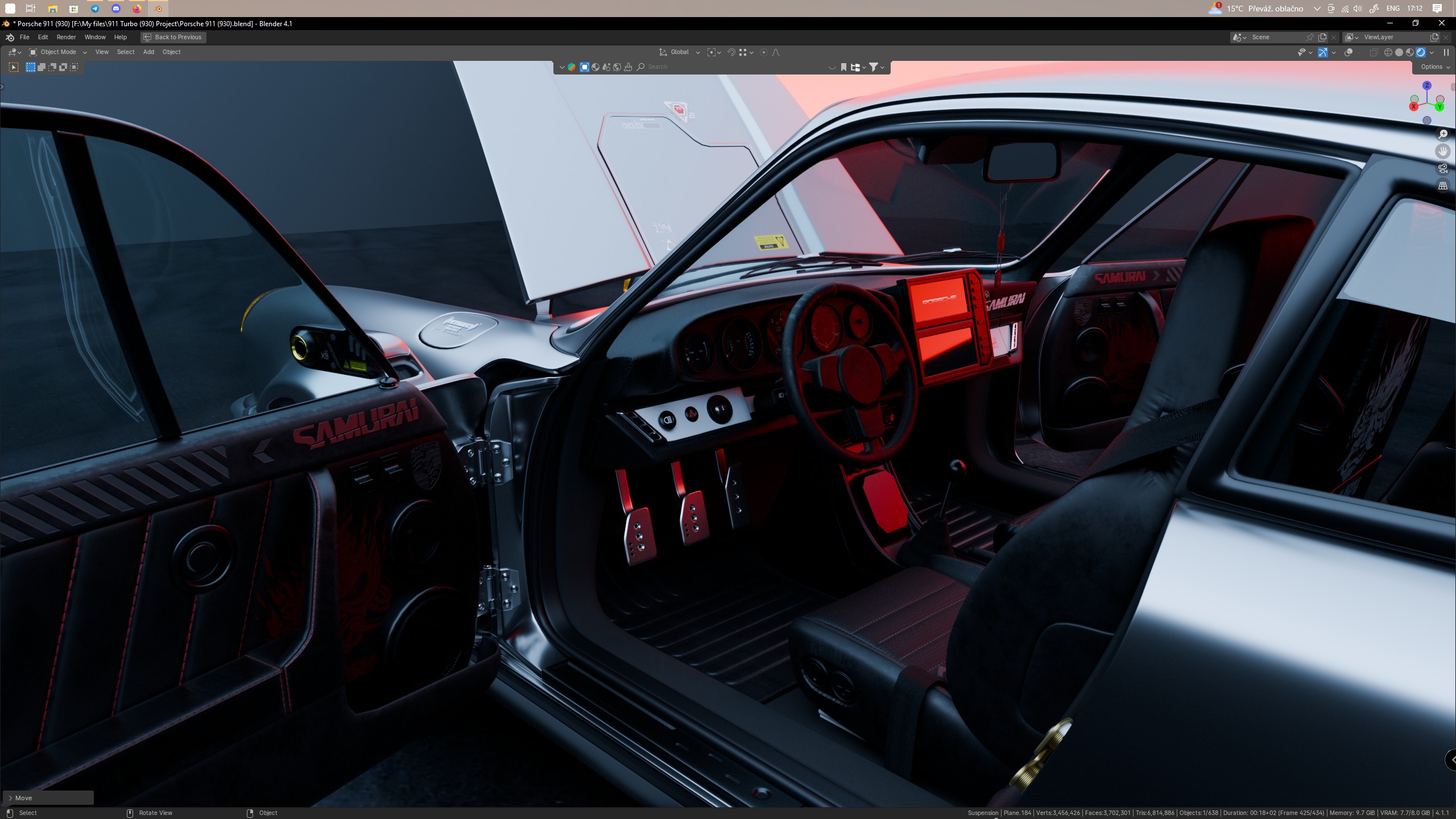Toggle camera view icon in viewport
Viewport: 1456px width, 819px height.
tap(1443, 168)
